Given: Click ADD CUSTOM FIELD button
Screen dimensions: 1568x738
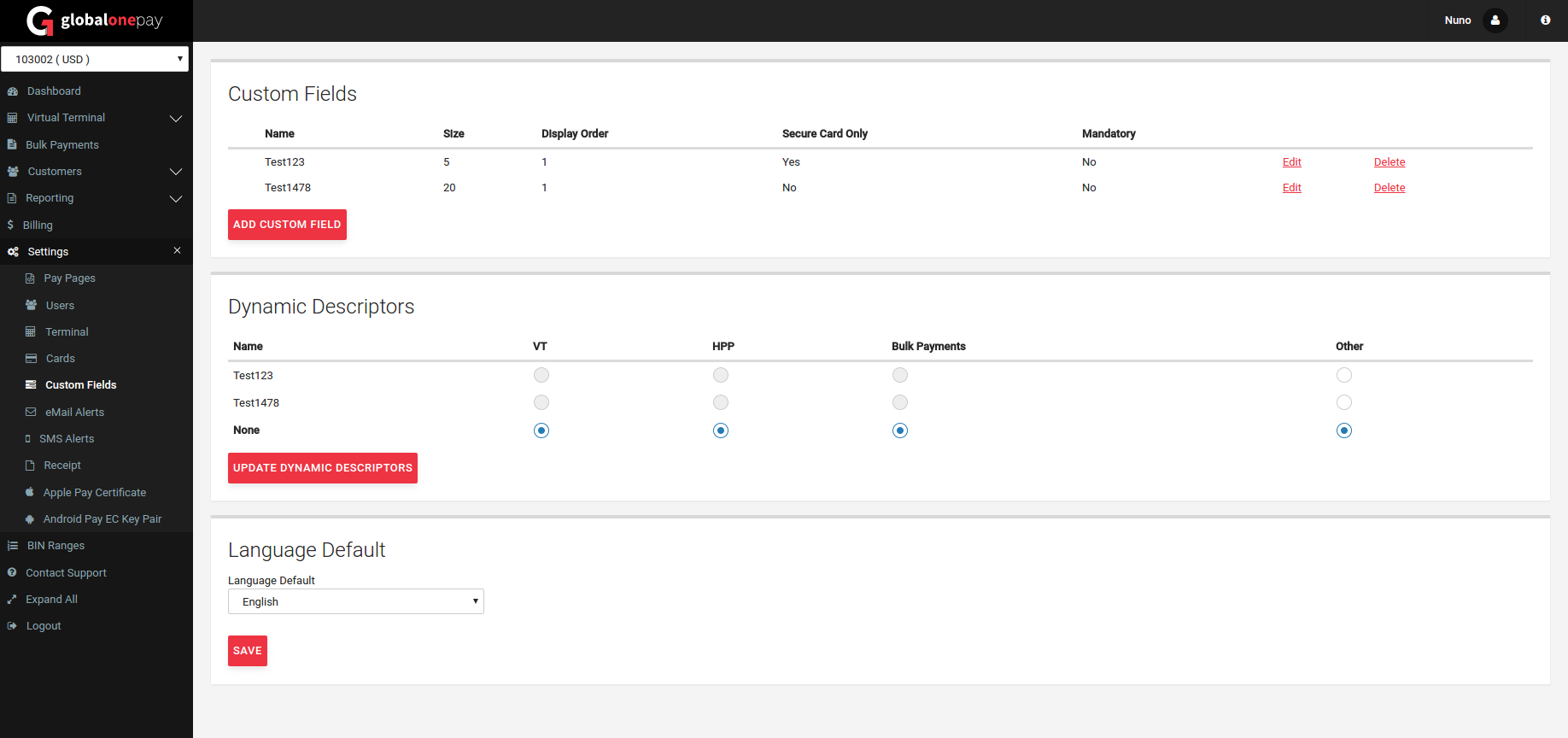Looking at the screenshot, I should [x=287, y=225].
